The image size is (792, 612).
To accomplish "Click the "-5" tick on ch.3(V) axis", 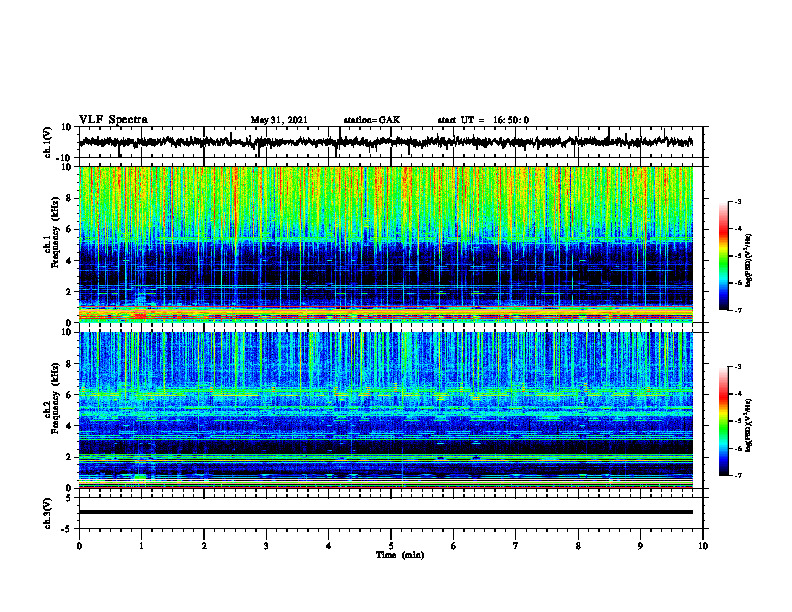I will pos(67,529).
